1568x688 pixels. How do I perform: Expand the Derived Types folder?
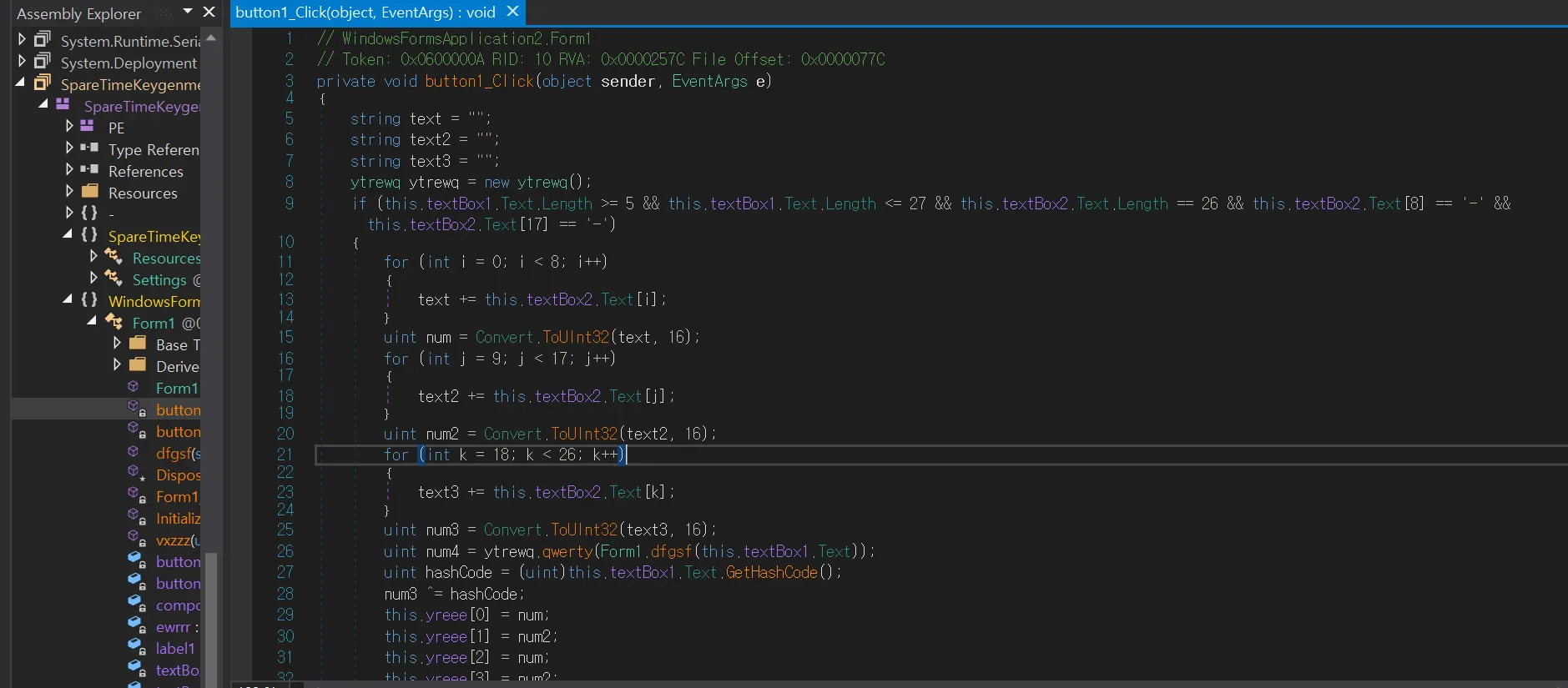pyautogui.click(x=117, y=365)
